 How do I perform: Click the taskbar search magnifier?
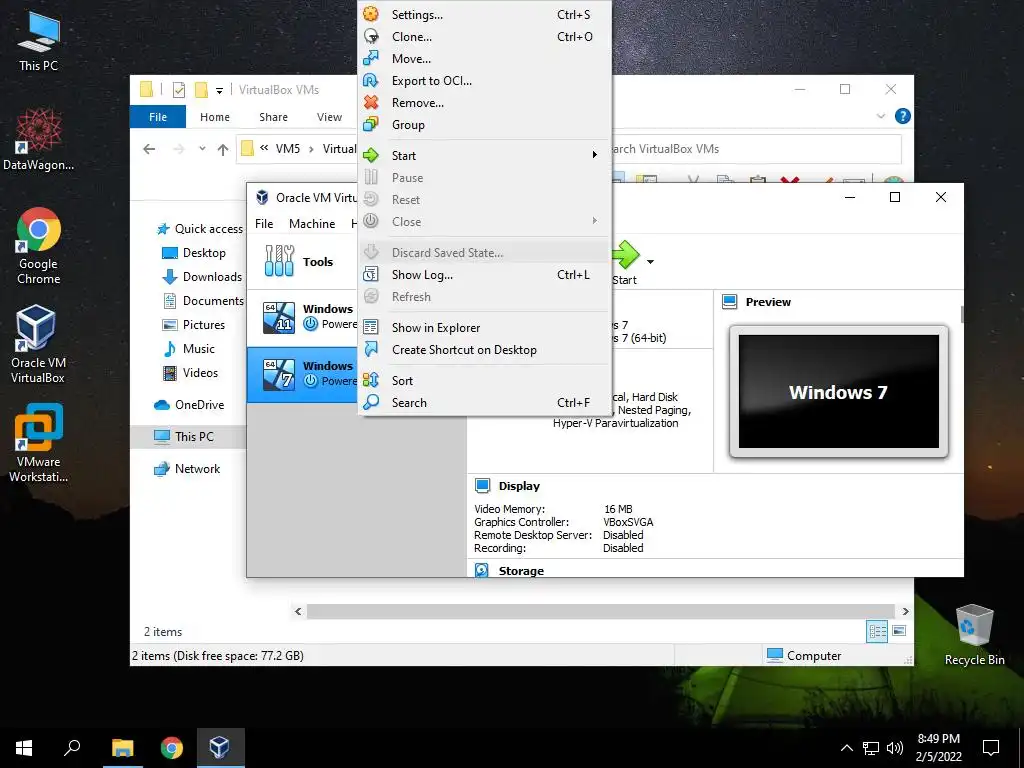pyautogui.click(x=72, y=748)
